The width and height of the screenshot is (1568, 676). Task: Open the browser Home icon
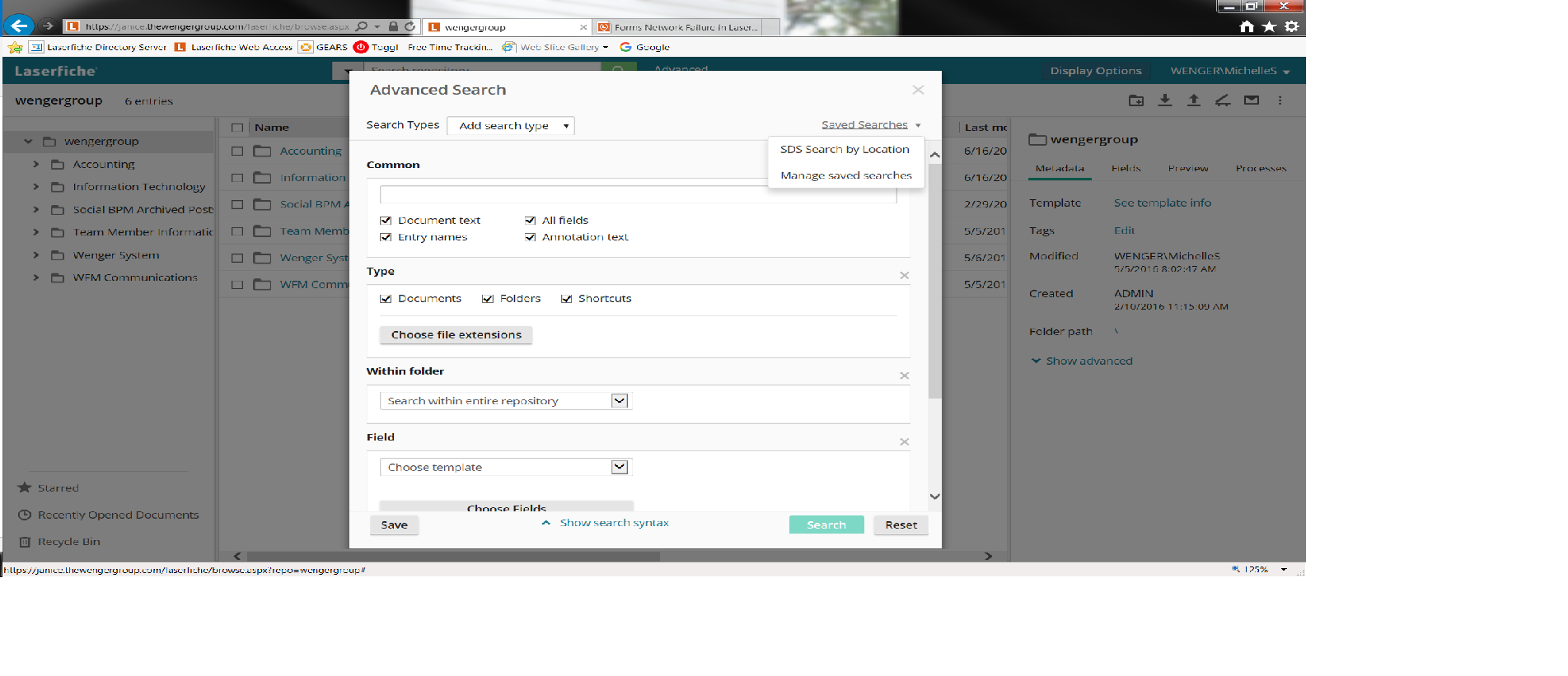[1247, 26]
